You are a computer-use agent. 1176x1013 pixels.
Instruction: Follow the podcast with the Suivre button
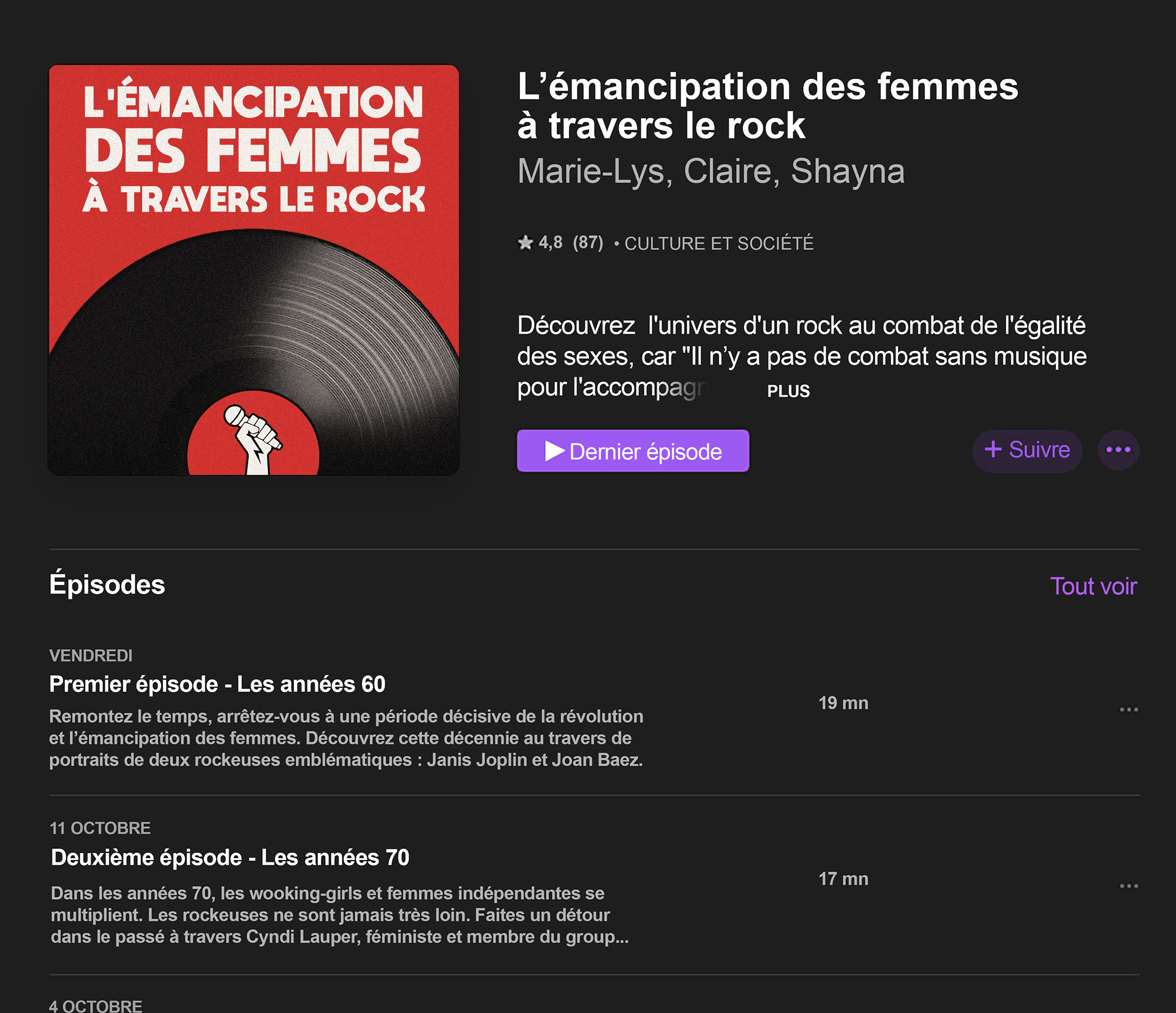(x=1027, y=451)
